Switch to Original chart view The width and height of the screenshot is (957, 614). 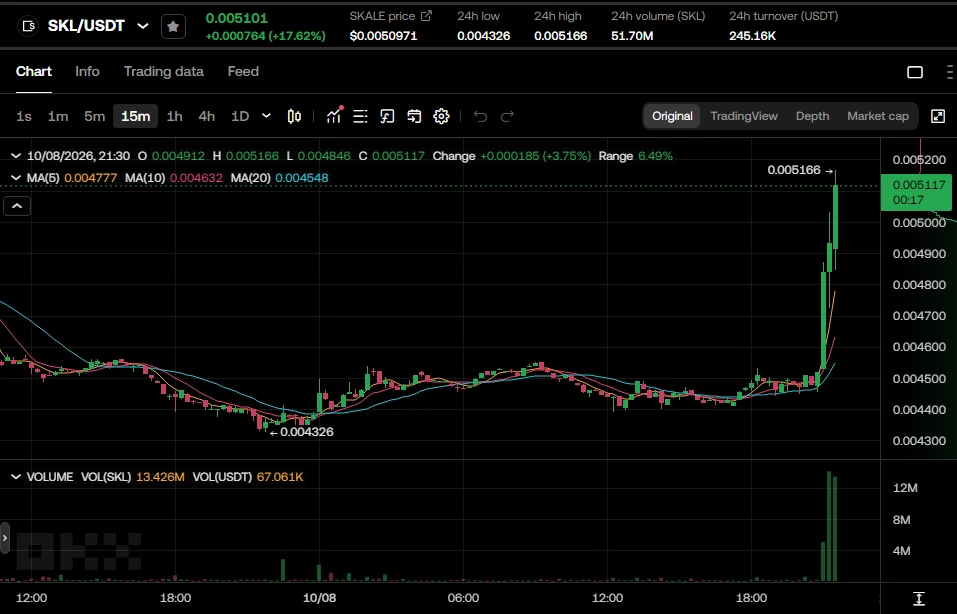pyautogui.click(x=672, y=116)
